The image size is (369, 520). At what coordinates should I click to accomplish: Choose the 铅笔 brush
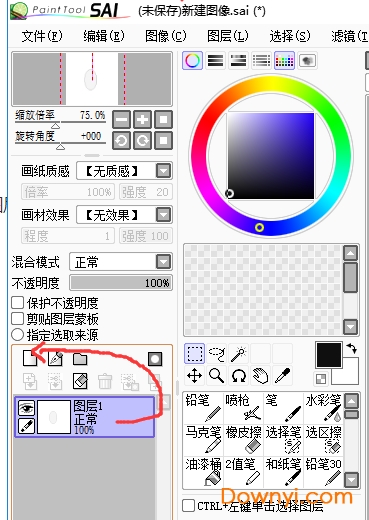[203, 408]
